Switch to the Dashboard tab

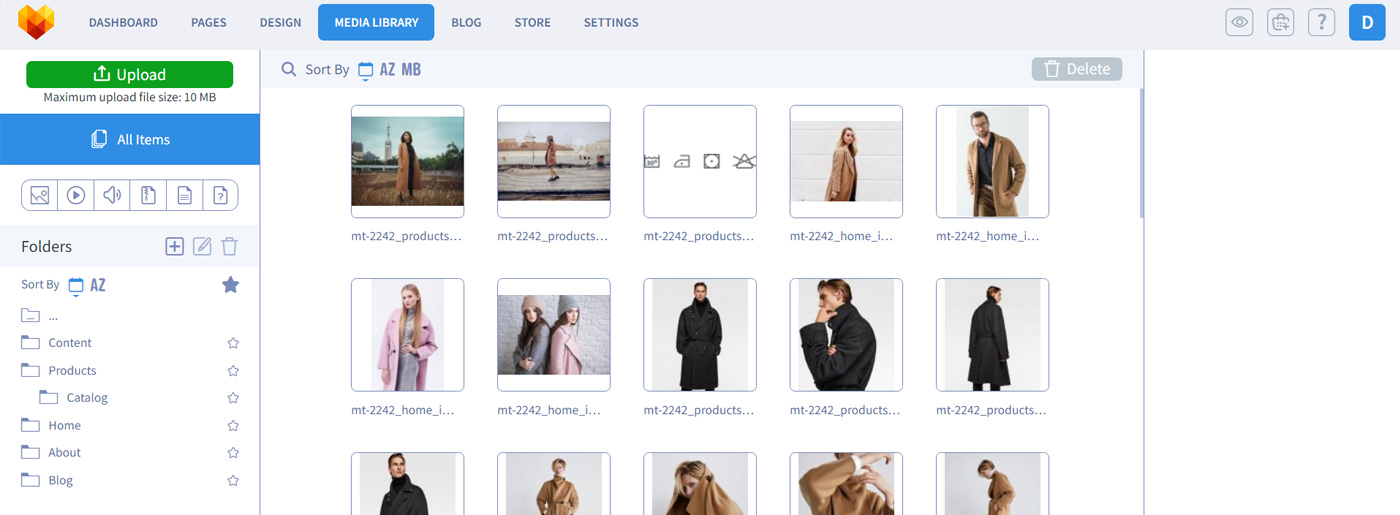coord(123,22)
